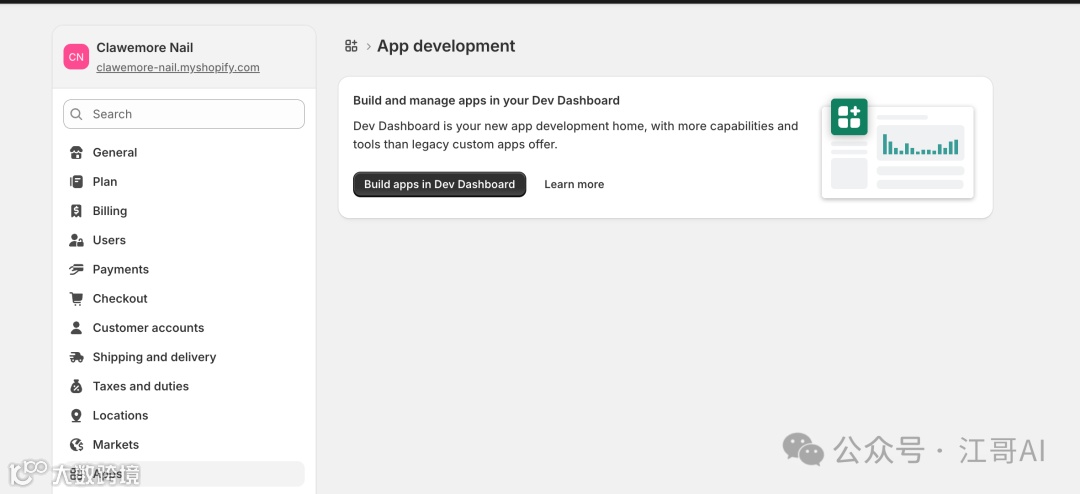1080x494 pixels.
Task: Open General settings
Action: pos(184,153)
